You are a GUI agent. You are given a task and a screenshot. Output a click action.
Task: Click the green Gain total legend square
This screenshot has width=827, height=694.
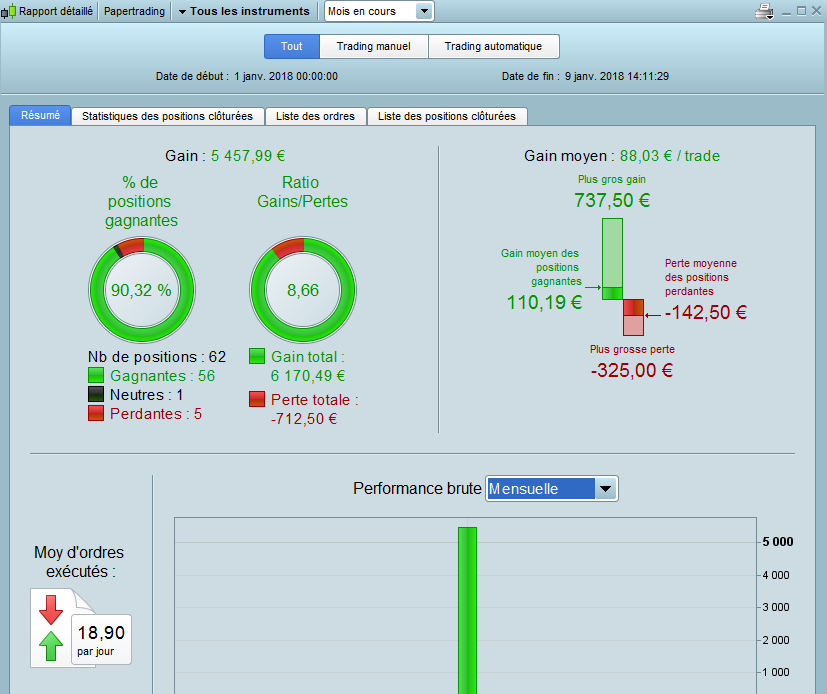pyautogui.click(x=257, y=356)
